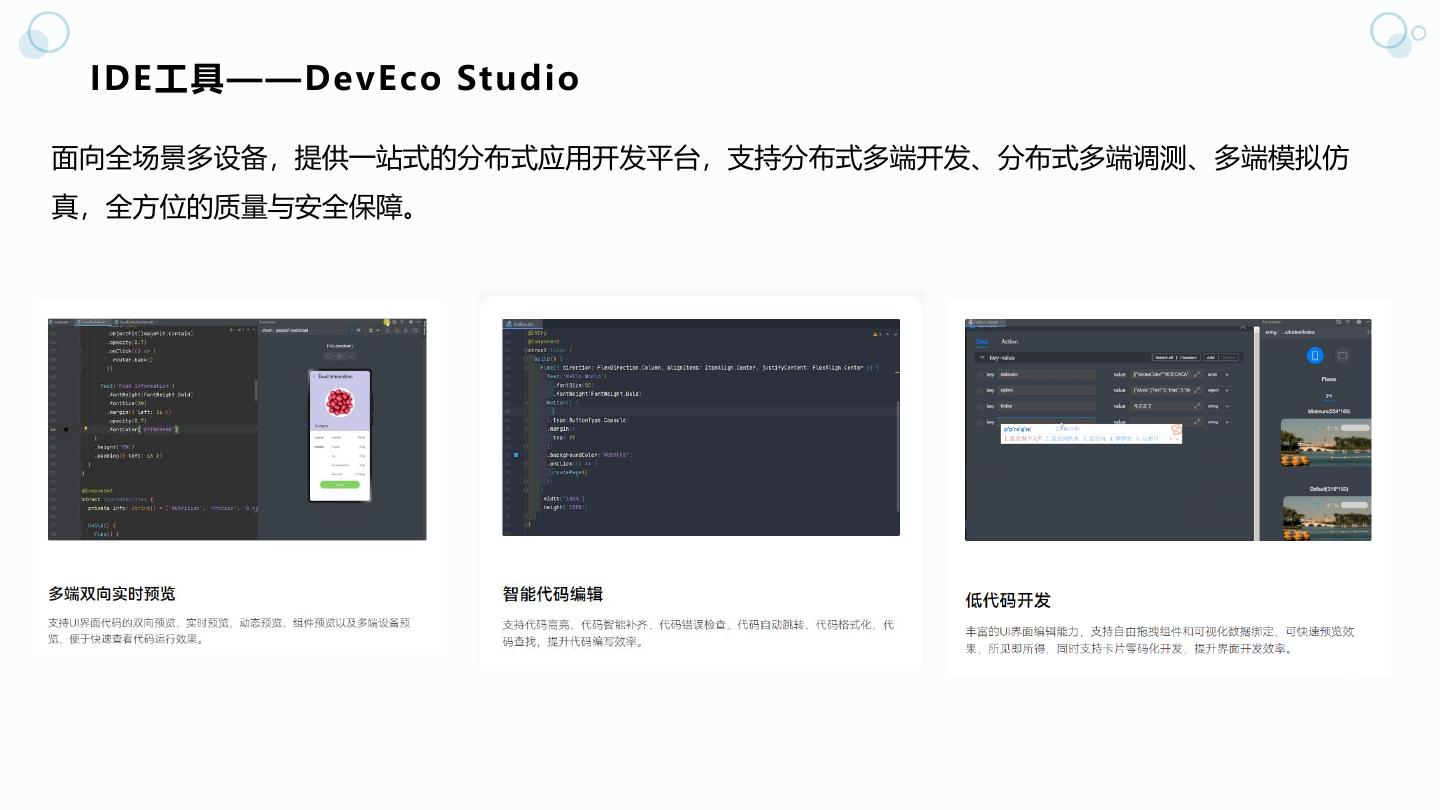Select the tablet device icon beside Phone

1342,355
